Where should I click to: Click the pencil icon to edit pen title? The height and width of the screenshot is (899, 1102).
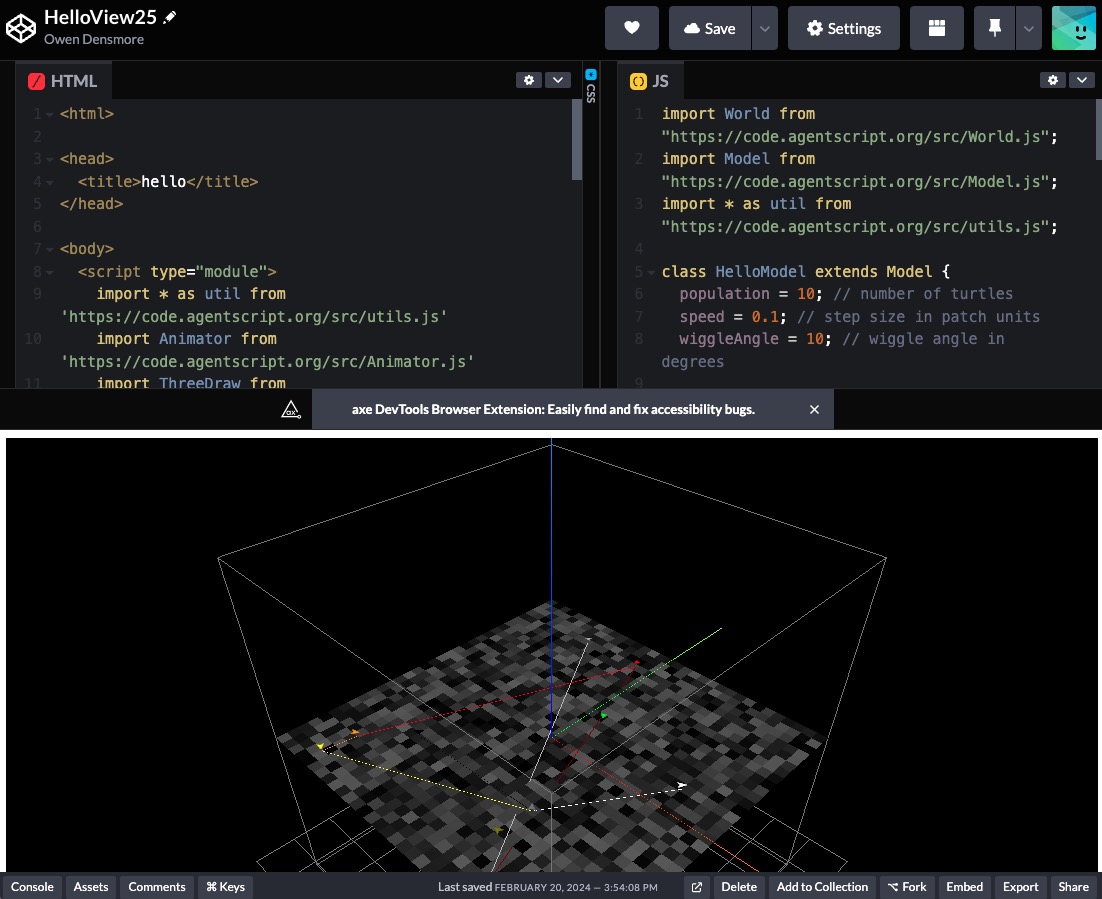point(170,18)
